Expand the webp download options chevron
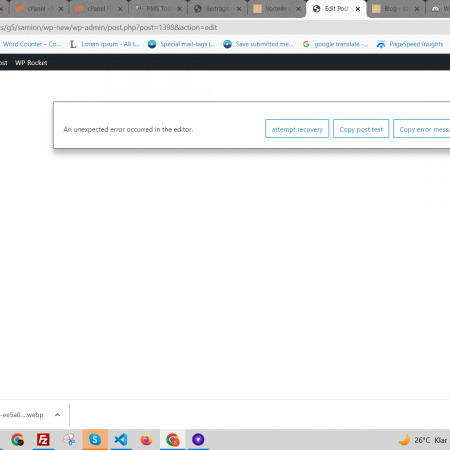Viewport: 450px width, 450px height. [x=57, y=415]
